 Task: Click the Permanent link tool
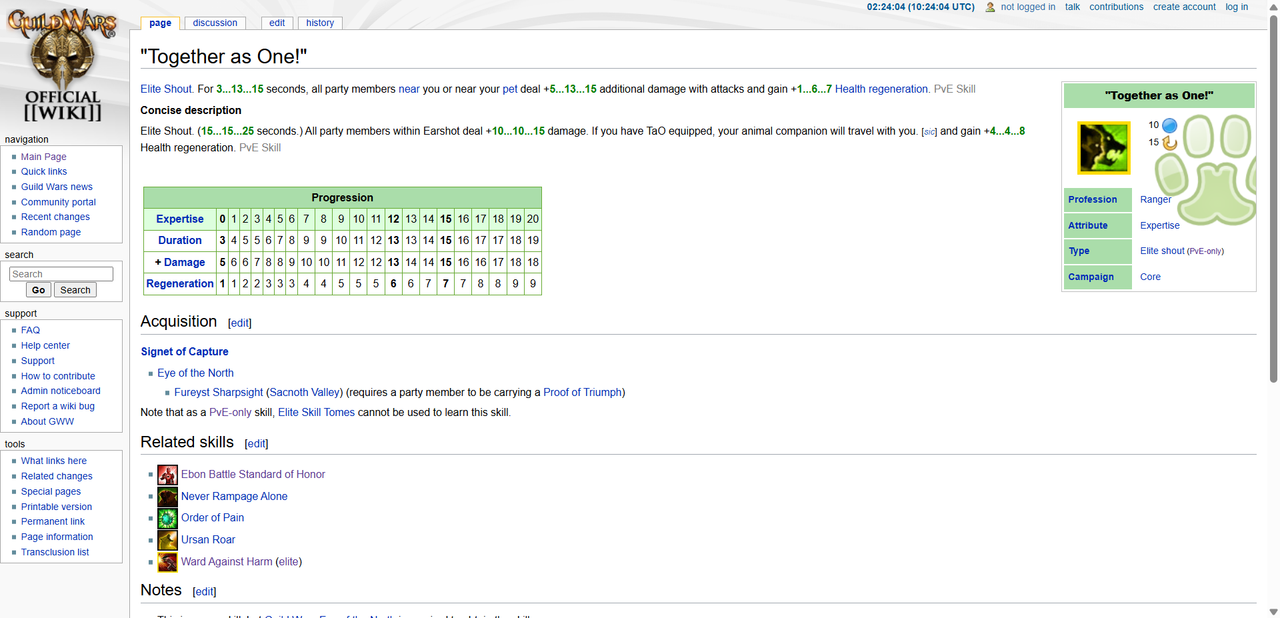pyautogui.click(x=53, y=522)
